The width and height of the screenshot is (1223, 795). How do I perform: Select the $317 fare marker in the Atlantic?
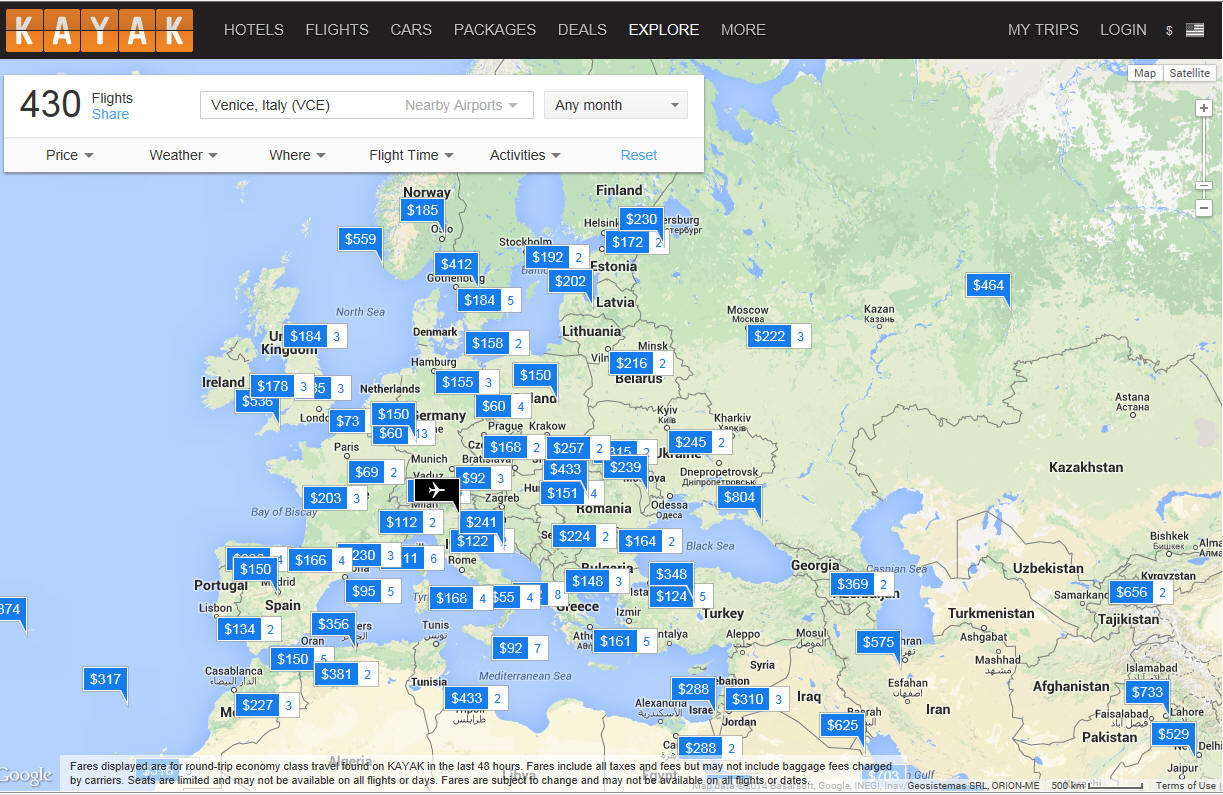105,679
